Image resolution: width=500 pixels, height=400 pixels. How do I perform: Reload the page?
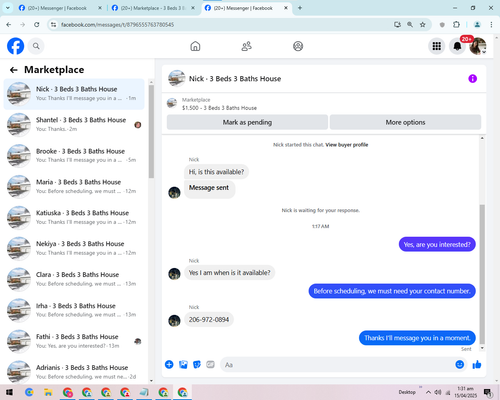tap(37, 24)
